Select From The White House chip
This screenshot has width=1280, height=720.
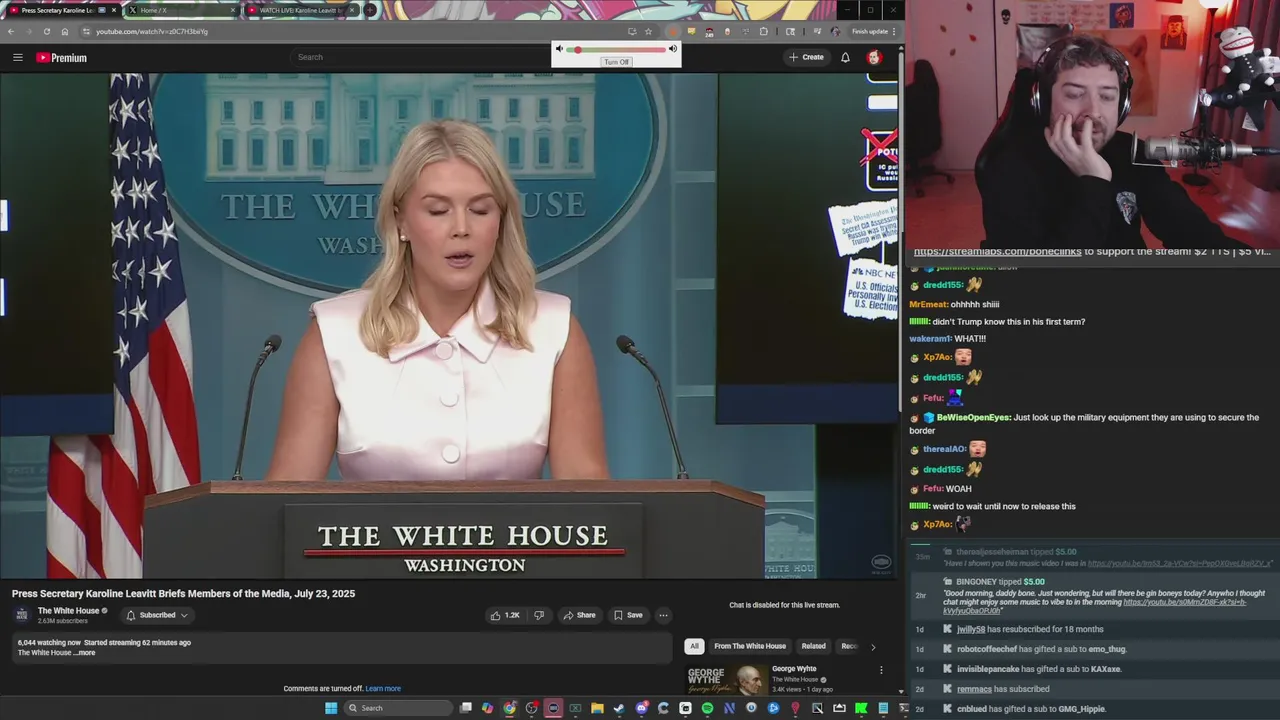750,646
